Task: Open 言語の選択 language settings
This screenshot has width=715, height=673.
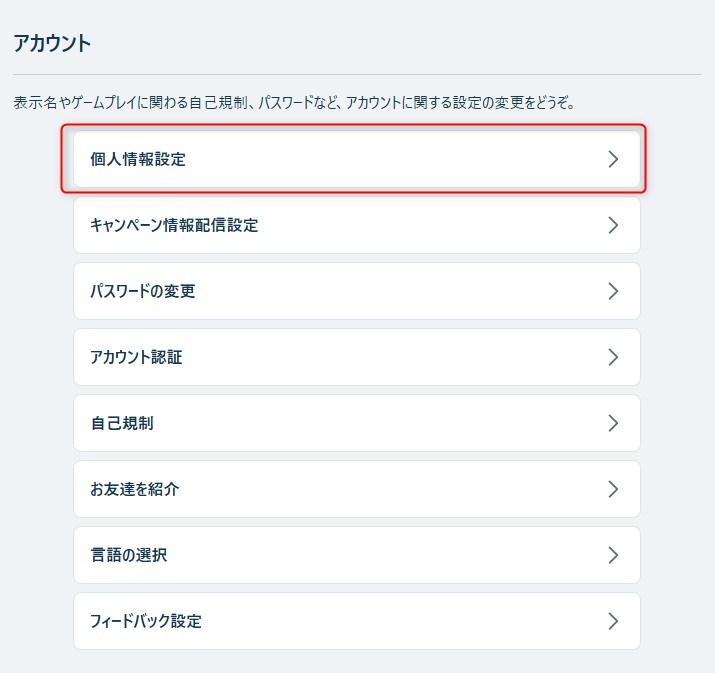Action: (x=357, y=555)
